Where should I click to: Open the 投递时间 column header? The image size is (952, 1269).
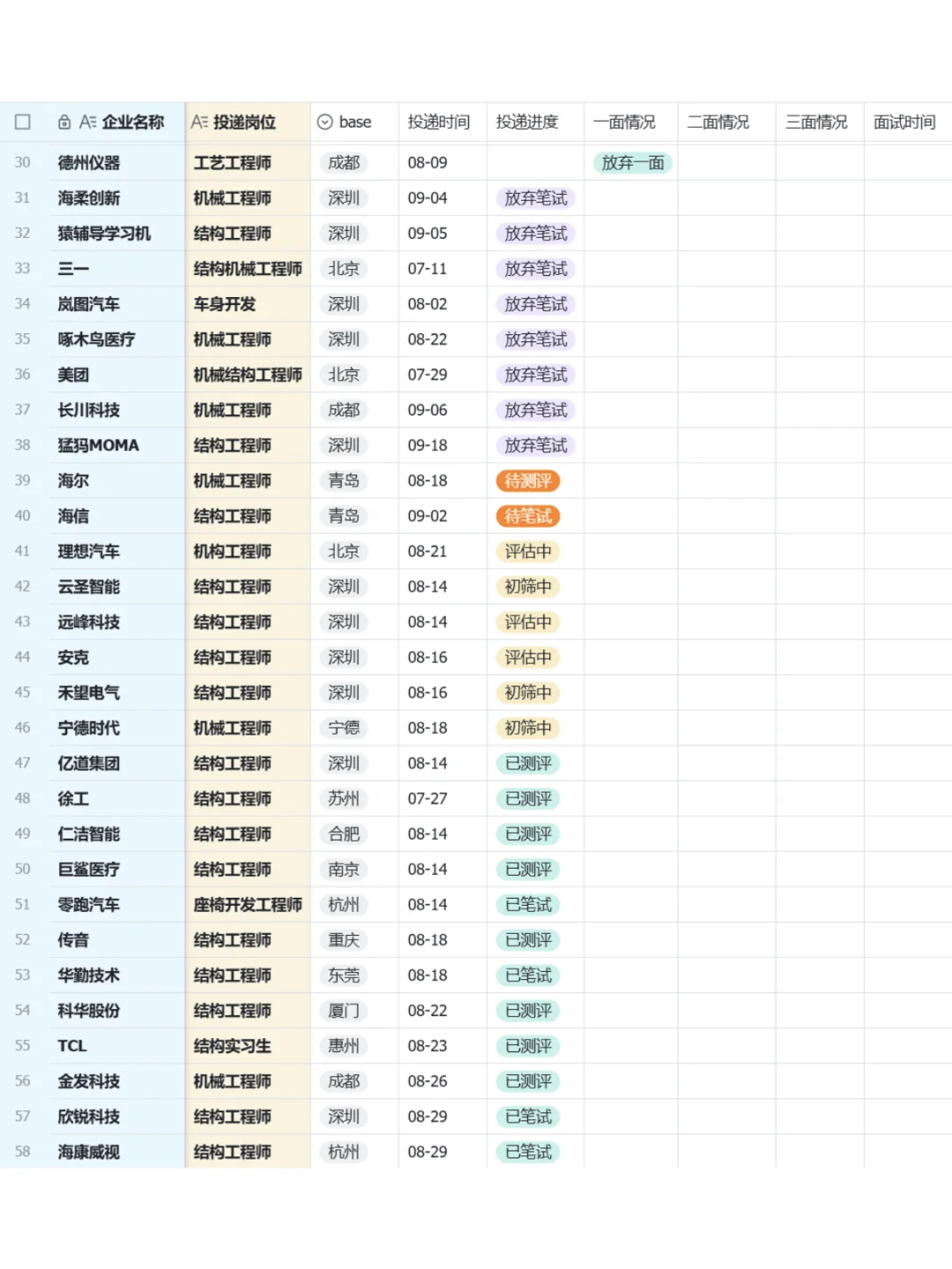(x=443, y=122)
